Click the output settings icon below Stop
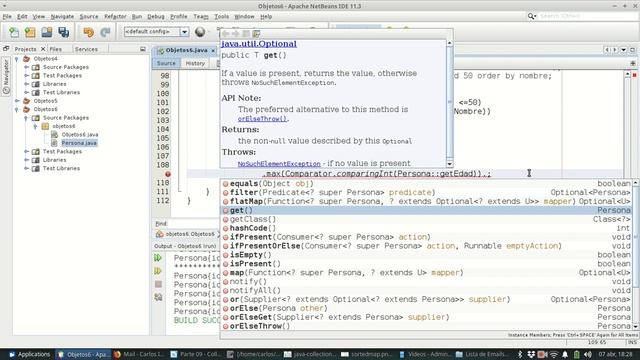The height and width of the screenshot is (360, 640). click(x=158, y=297)
